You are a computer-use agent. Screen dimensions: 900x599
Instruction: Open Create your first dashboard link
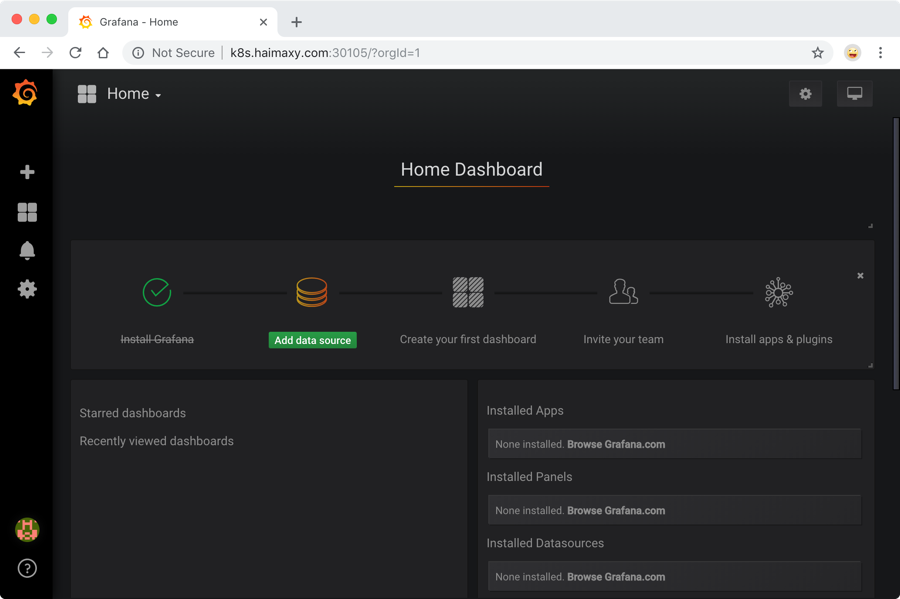pyautogui.click(x=468, y=340)
